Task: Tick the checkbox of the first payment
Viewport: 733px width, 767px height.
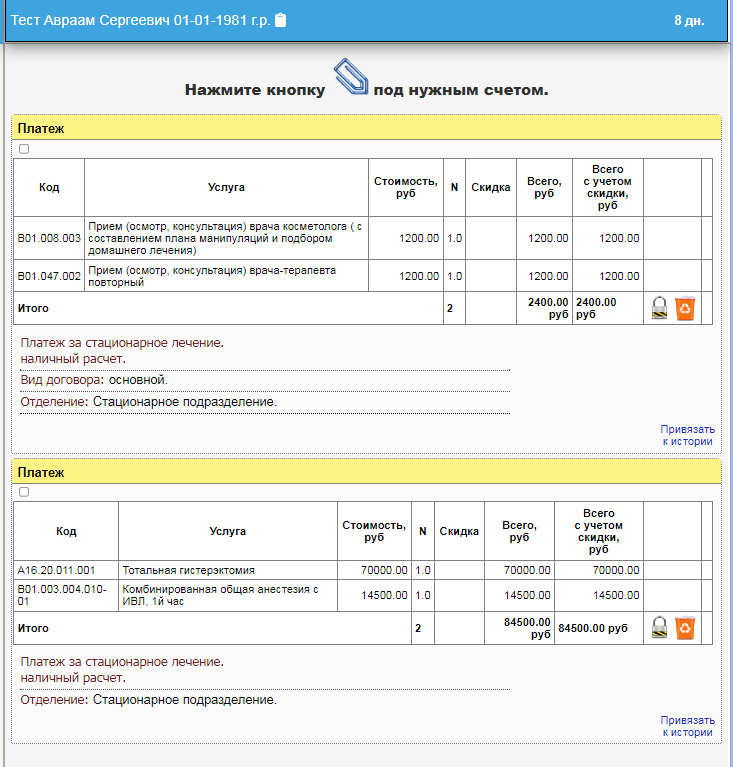Action: tap(24, 149)
